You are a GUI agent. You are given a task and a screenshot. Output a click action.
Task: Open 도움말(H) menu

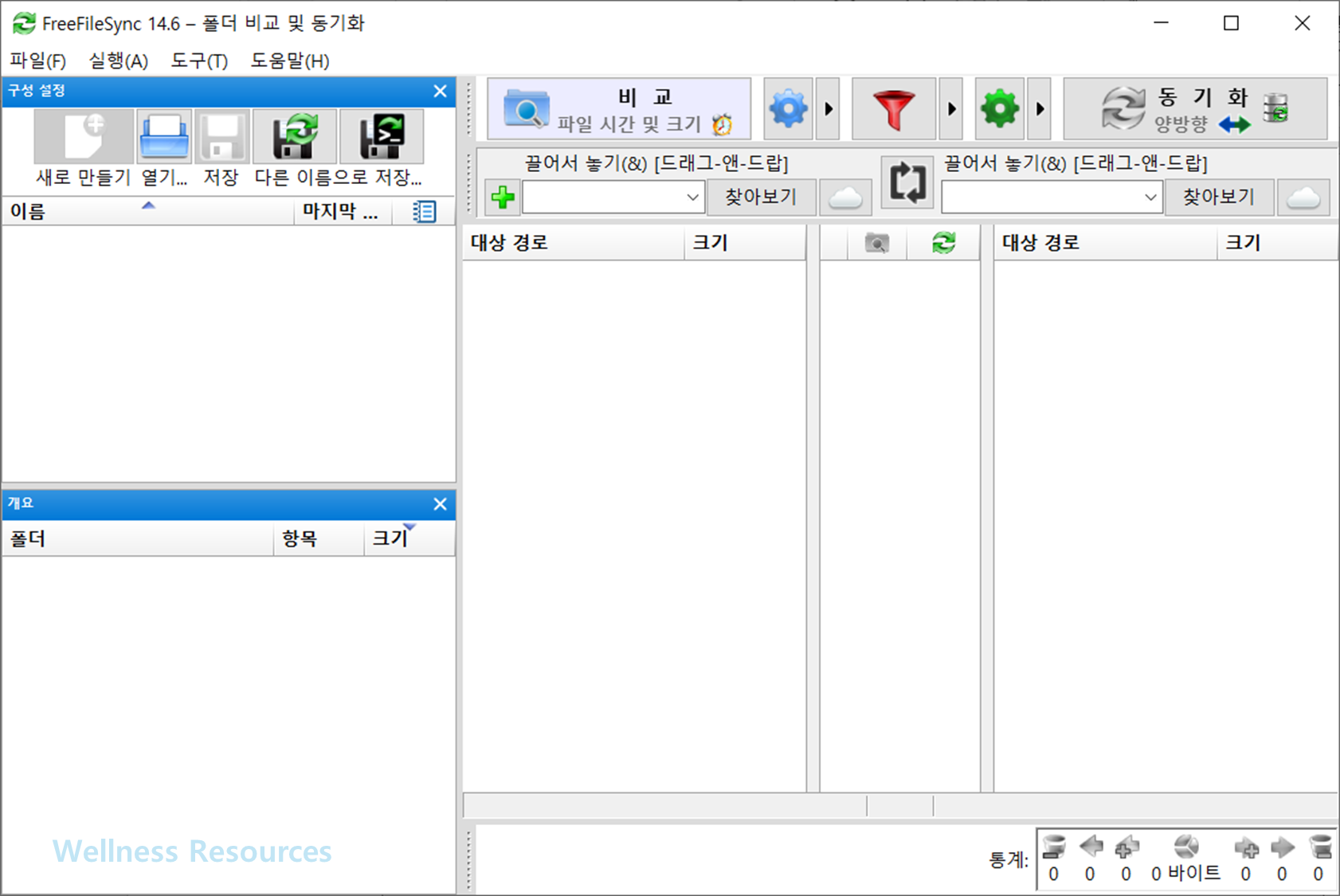point(290,61)
